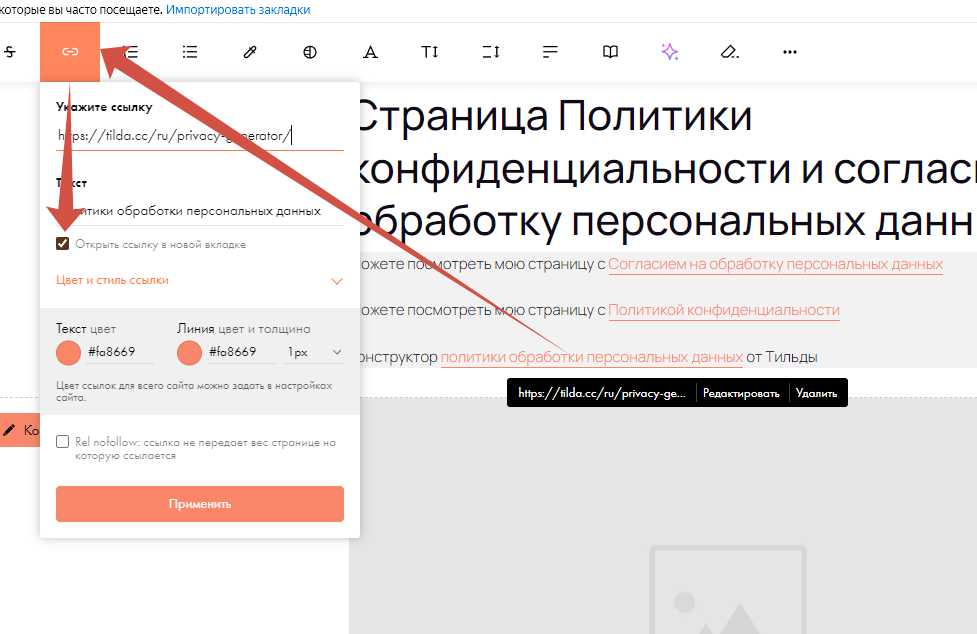Image resolution: width=977 pixels, height=634 pixels.
Task: Click the 'Политикой конфиденциальности' link
Action: 724,310
